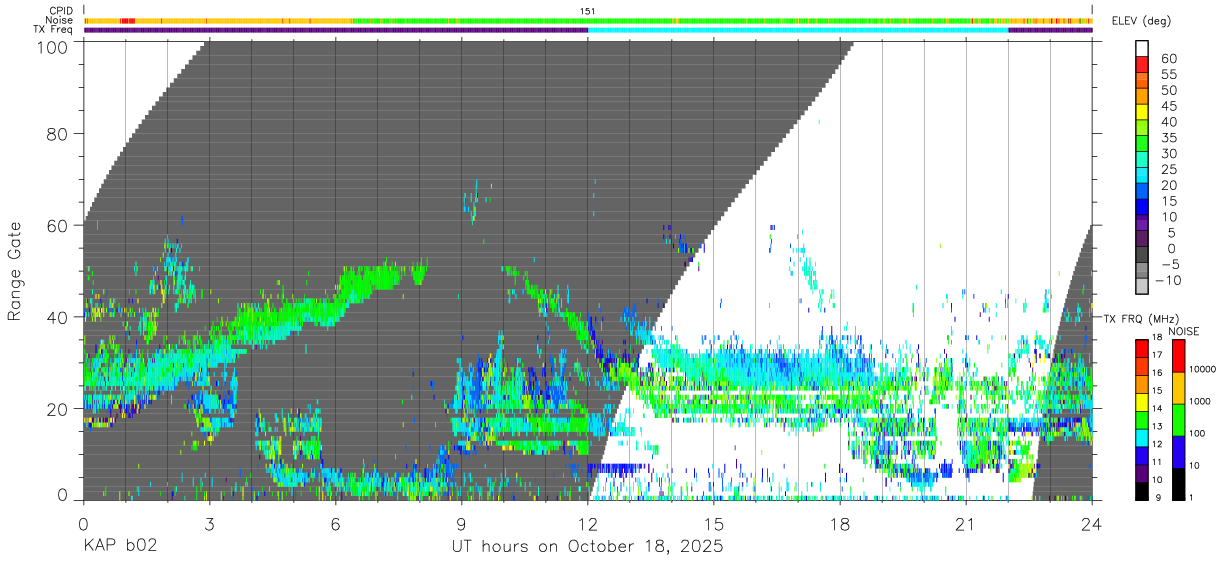Click the "ELEV (deg)" legend title
This screenshot has width=1228, height=567.
[x=1141, y=20]
